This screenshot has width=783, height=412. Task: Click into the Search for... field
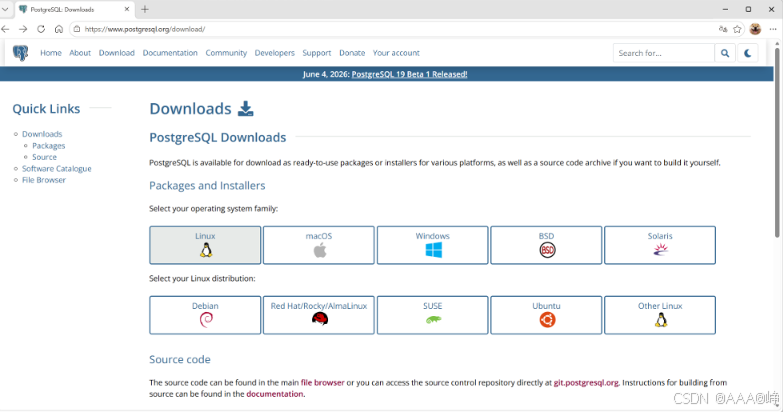(663, 53)
